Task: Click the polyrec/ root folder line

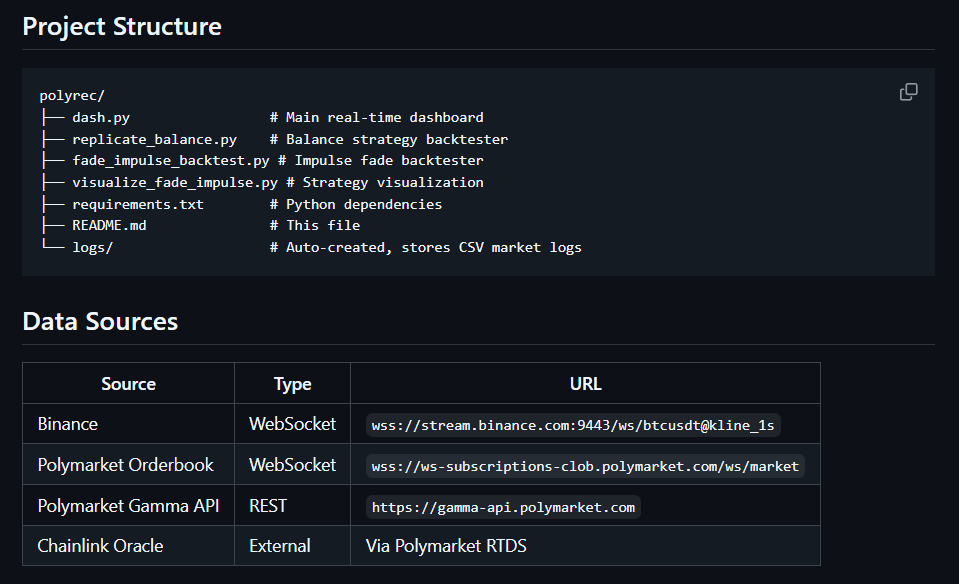Action: click(72, 96)
